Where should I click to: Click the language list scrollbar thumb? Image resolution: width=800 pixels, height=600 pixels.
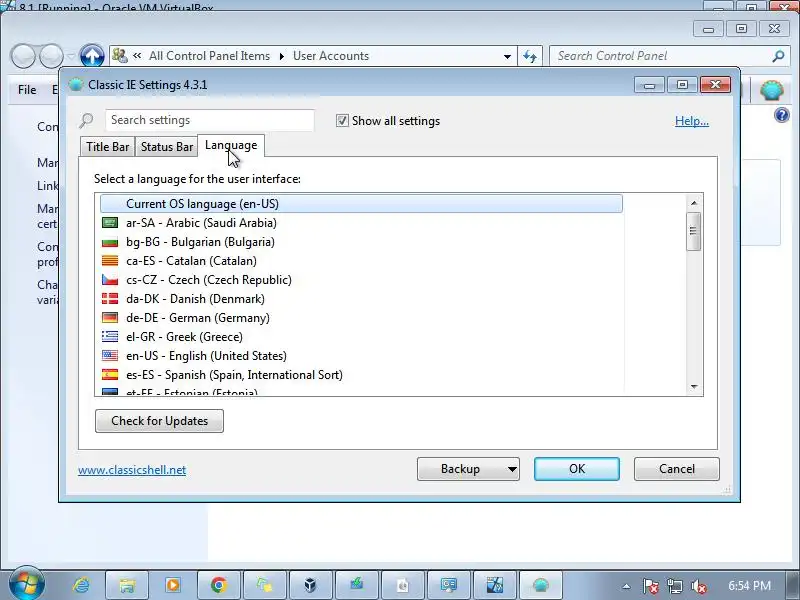693,231
